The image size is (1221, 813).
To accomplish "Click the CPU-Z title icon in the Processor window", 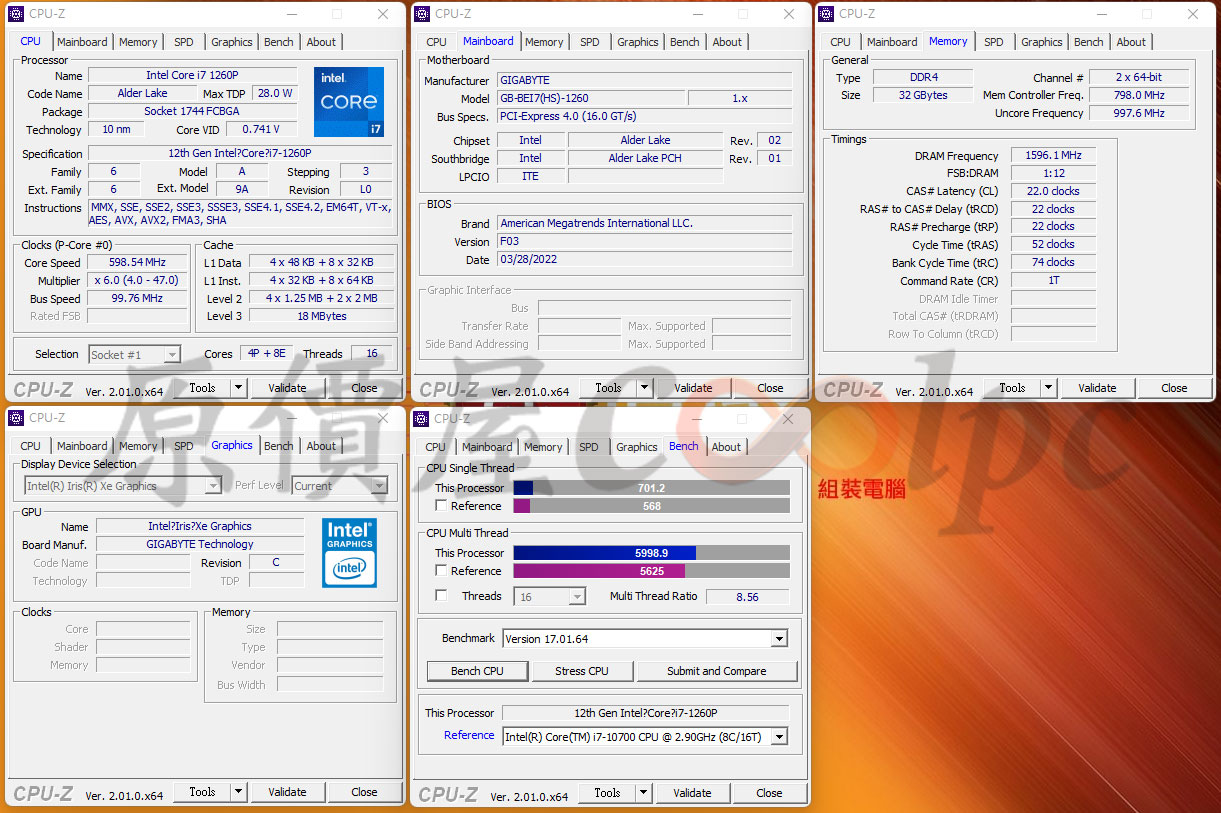I will click(x=16, y=14).
